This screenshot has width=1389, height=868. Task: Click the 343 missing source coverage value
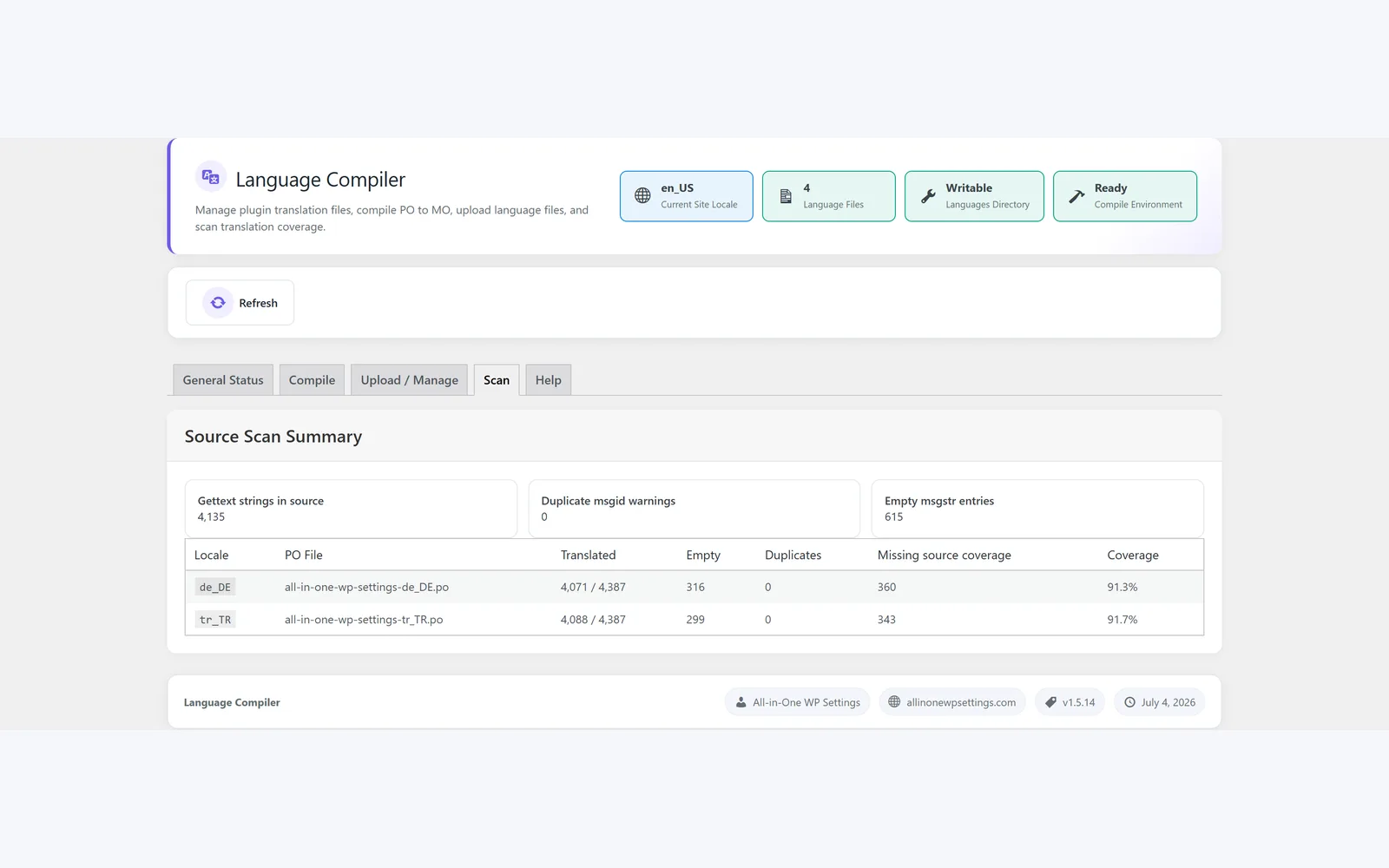click(x=886, y=620)
